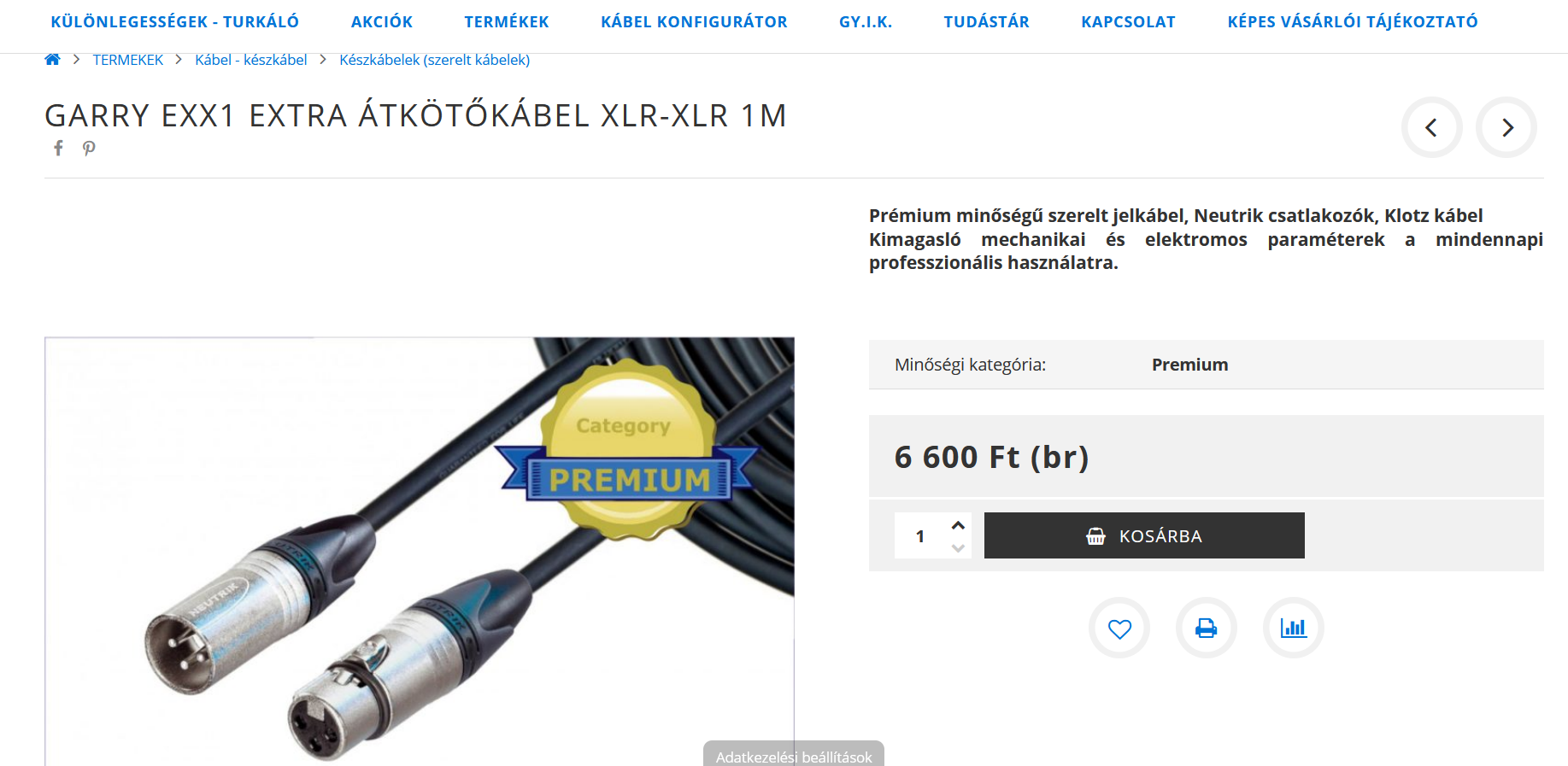Print the product page
This screenshot has width=1568, height=766.
pos(1207,628)
